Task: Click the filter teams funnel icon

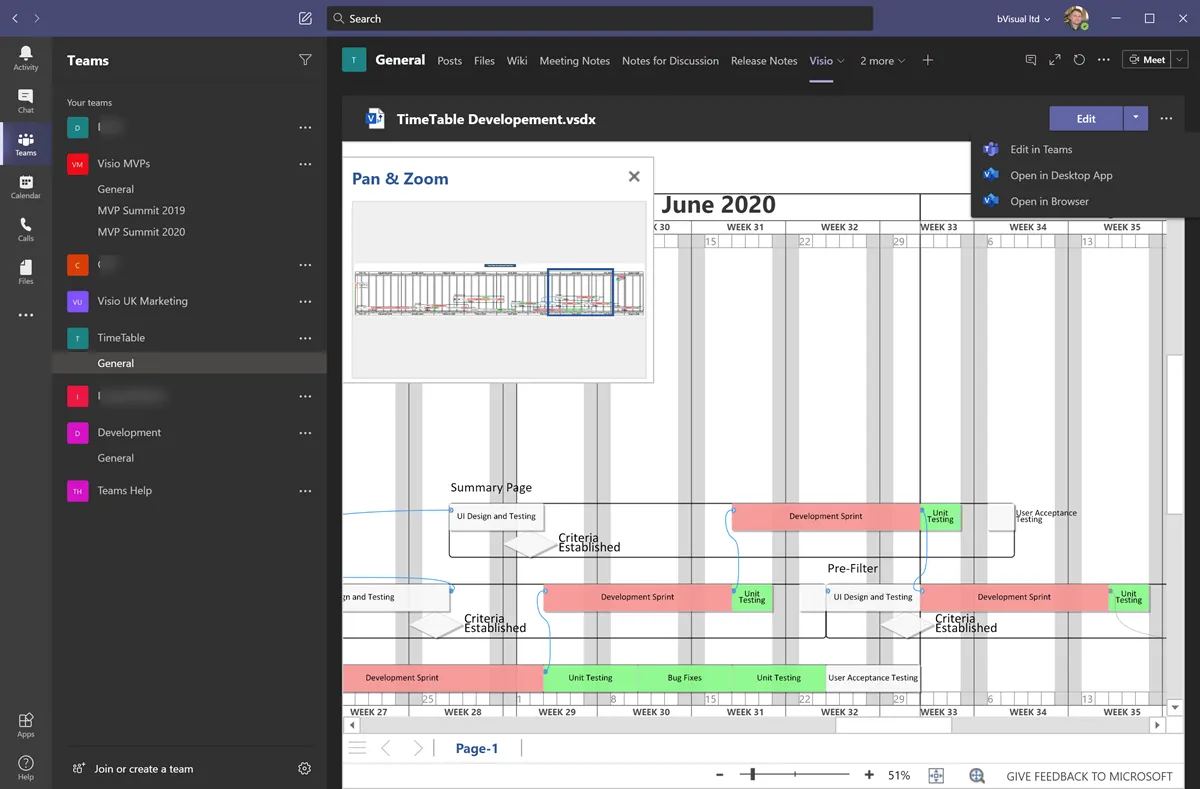Action: click(x=305, y=60)
